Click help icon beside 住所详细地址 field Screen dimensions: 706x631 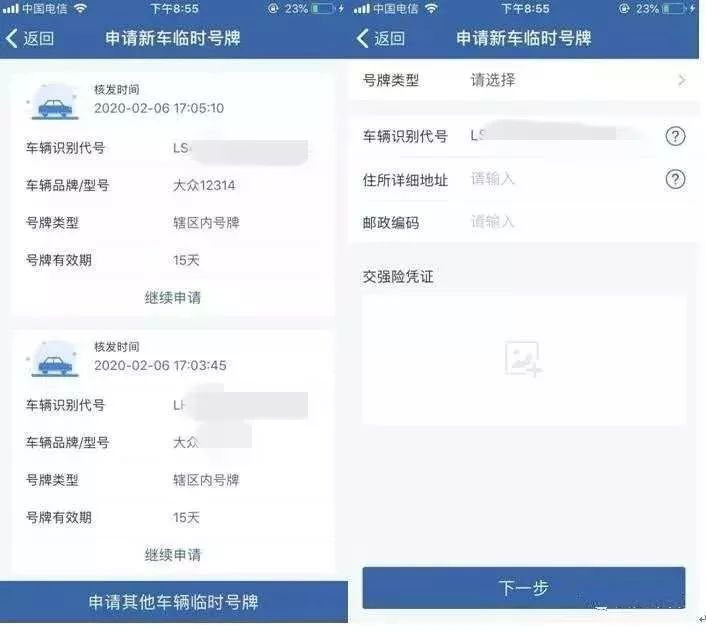point(675,179)
